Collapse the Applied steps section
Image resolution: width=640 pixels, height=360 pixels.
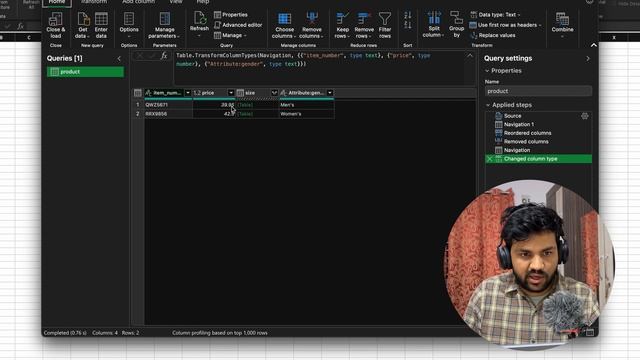(488, 105)
